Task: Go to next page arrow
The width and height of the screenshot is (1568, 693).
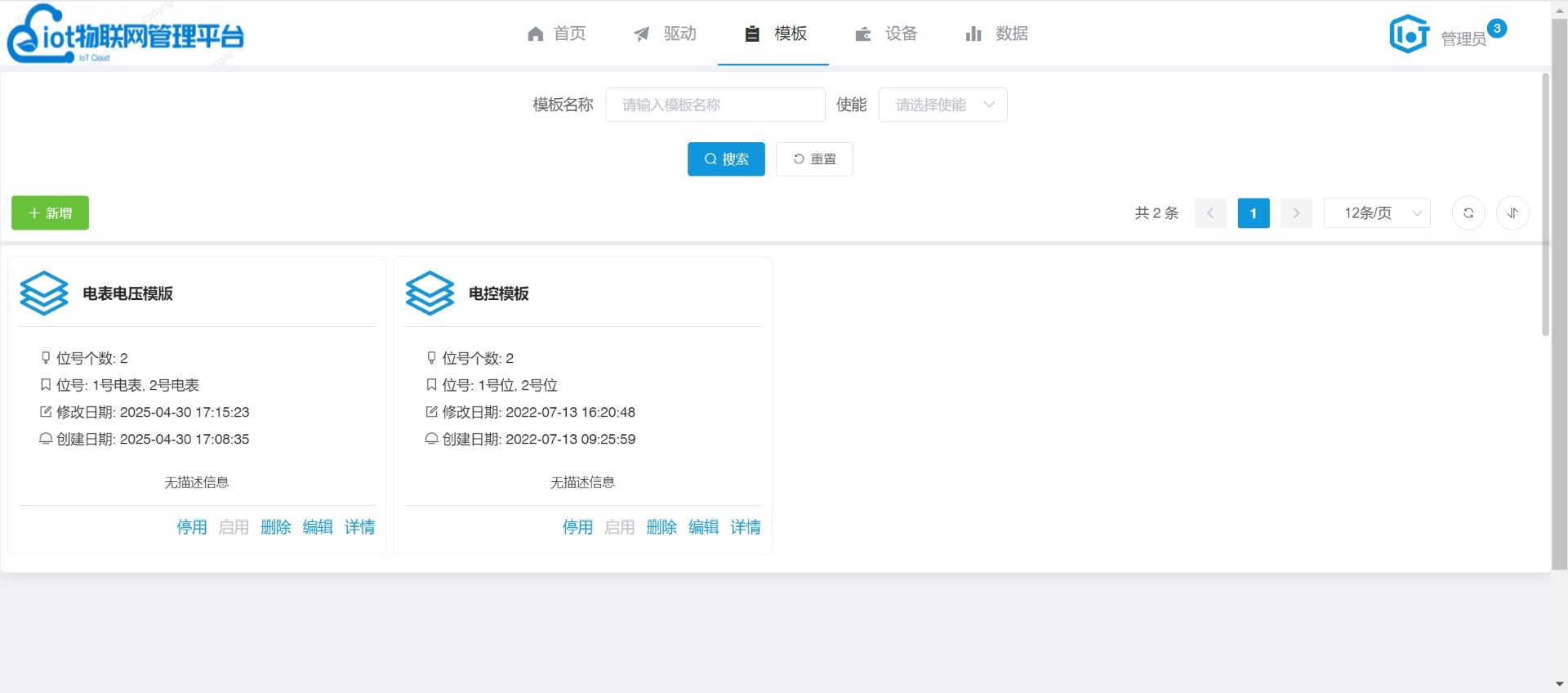Action: (1296, 213)
